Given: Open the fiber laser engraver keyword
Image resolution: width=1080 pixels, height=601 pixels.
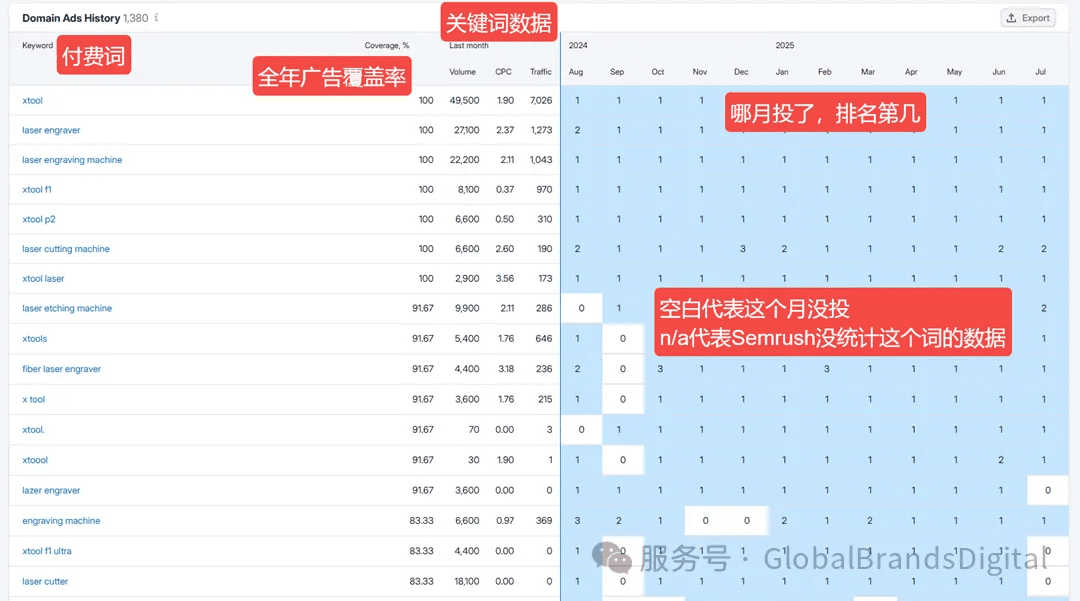Looking at the screenshot, I should tap(61, 369).
